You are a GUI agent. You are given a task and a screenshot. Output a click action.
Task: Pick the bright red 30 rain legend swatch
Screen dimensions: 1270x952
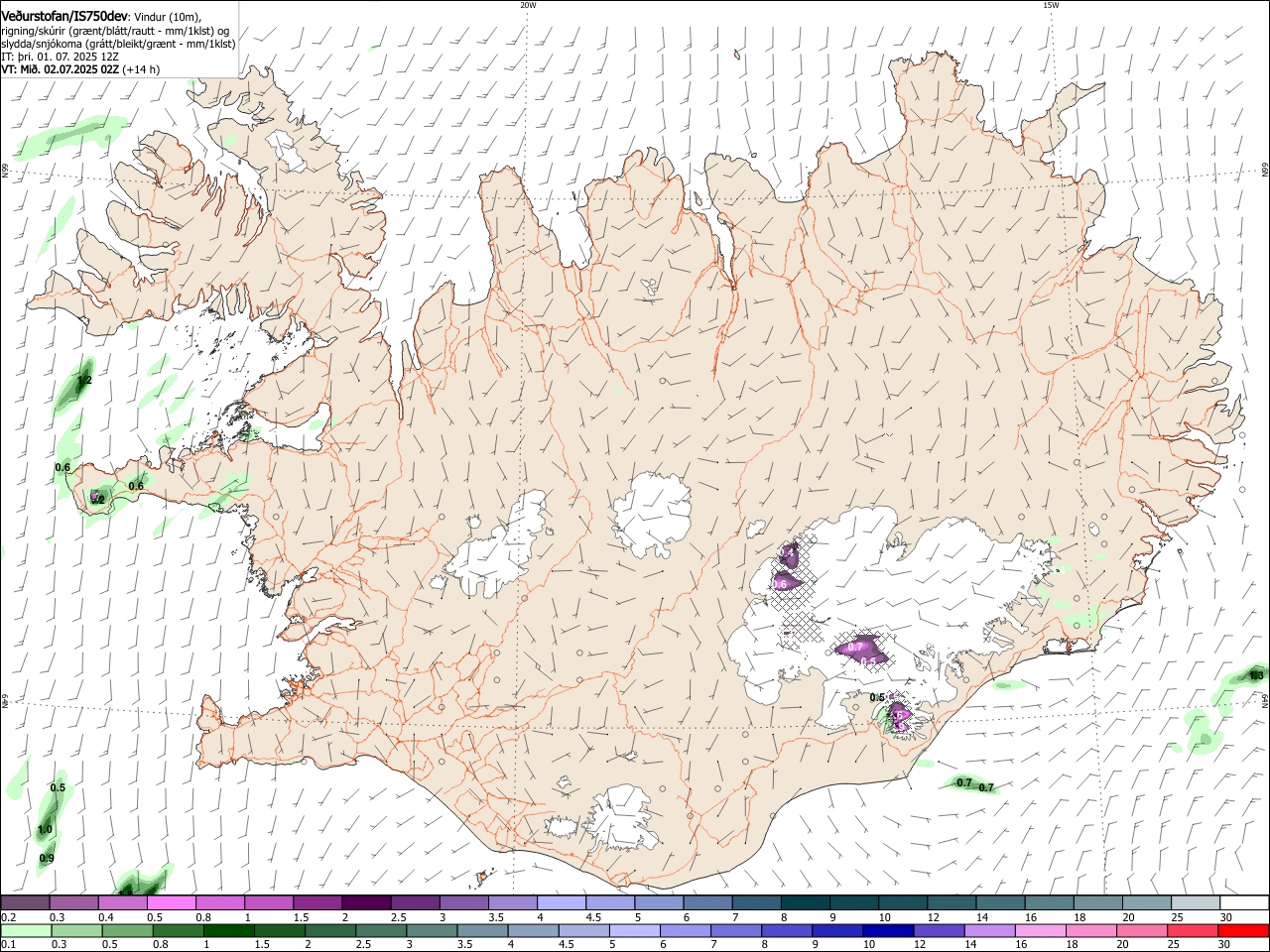click(1243, 930)
